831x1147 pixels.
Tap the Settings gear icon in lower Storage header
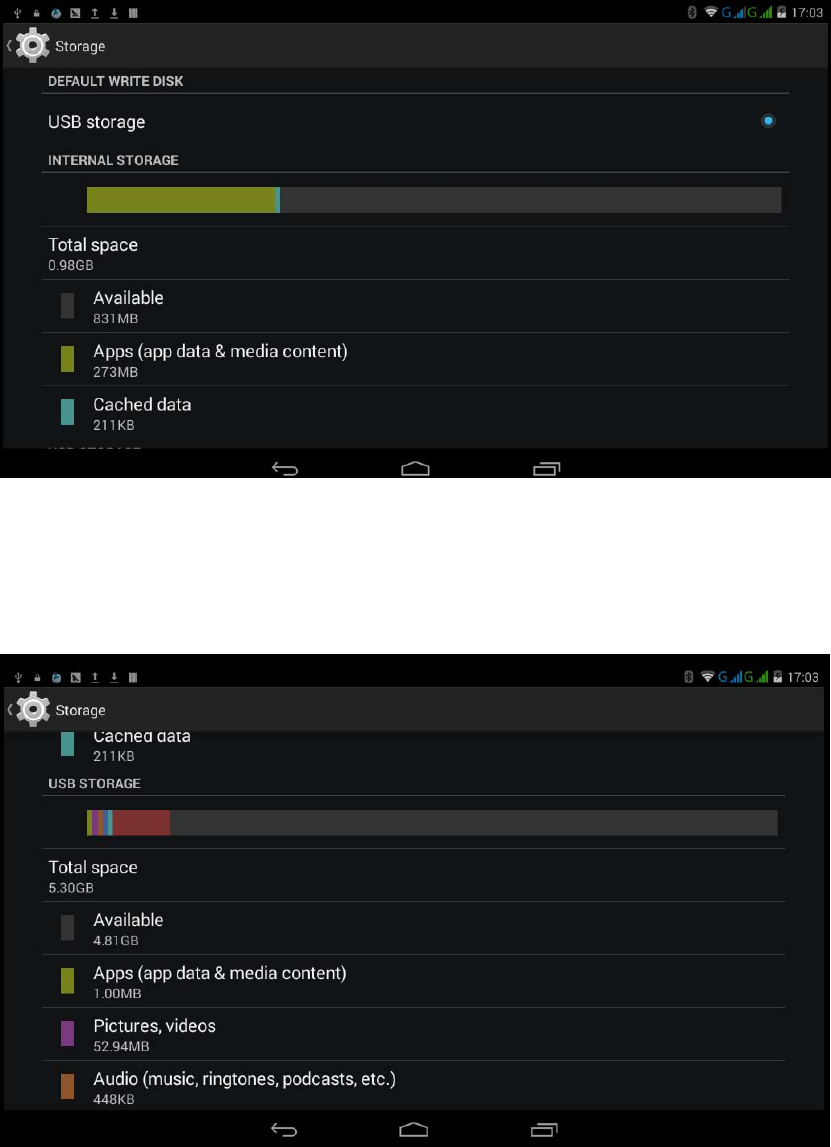32,710
